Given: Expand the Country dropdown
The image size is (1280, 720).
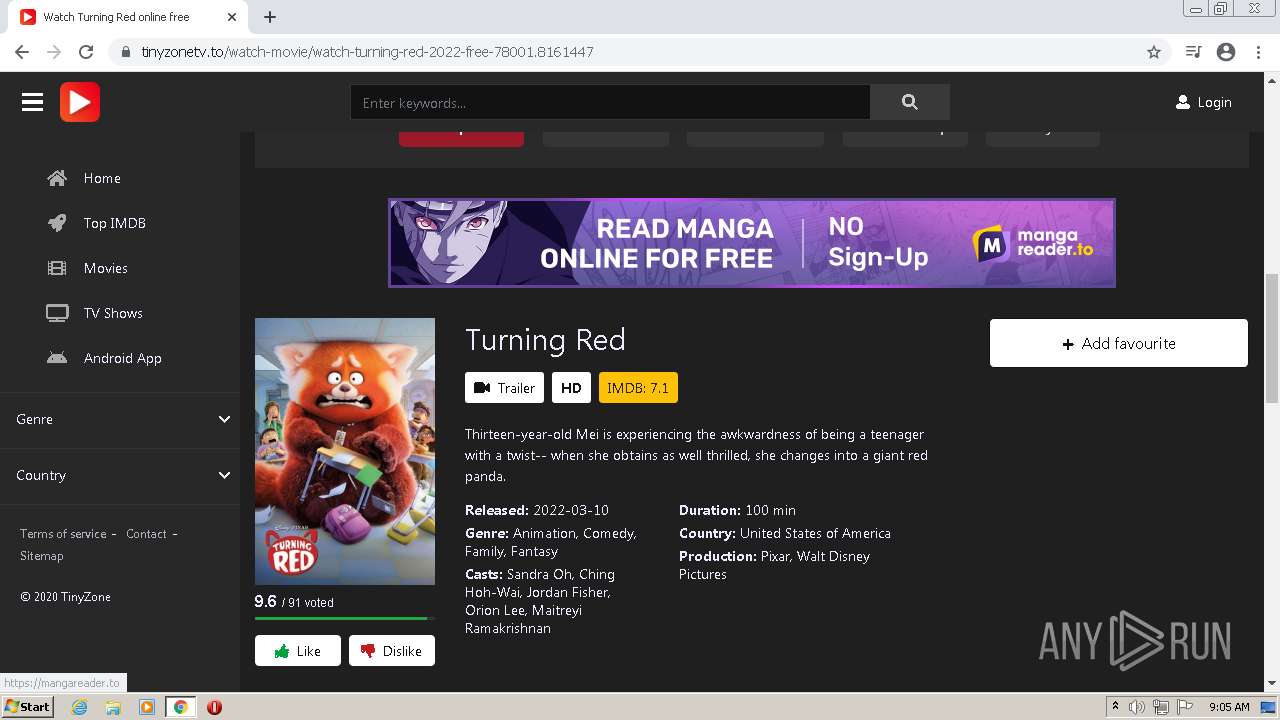Looking at the screenshot, I should [120, 475].
